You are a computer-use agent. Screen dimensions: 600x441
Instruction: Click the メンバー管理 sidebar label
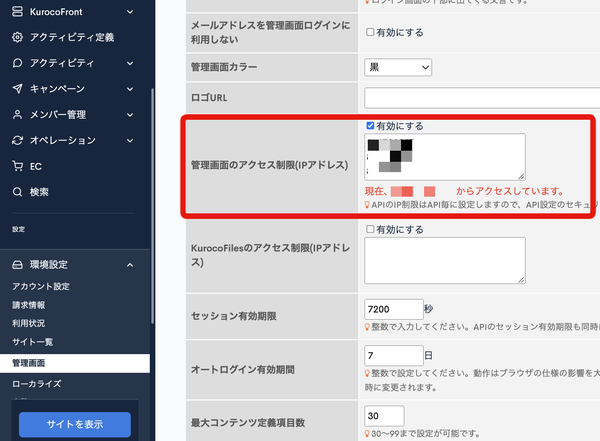tap(58, 114)
